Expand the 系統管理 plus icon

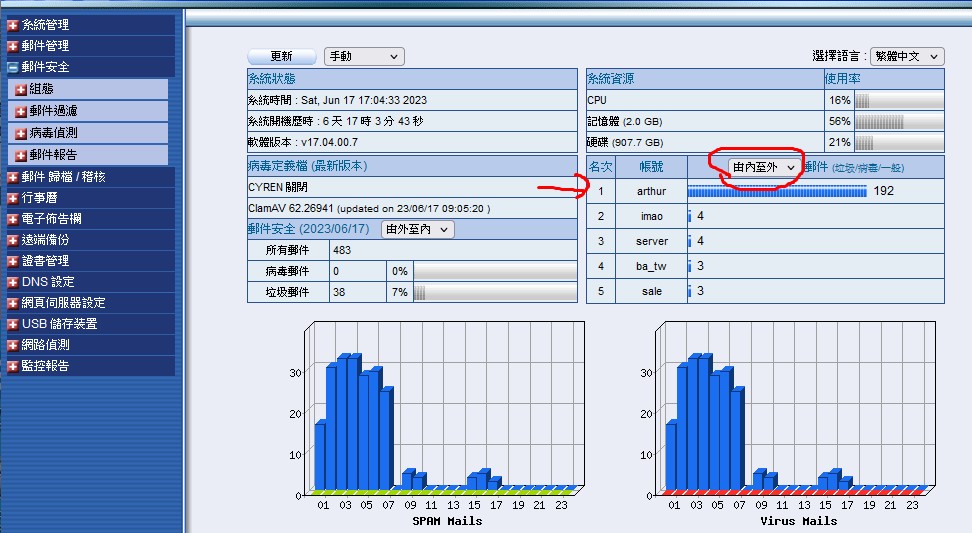click(x=13, y=25)
